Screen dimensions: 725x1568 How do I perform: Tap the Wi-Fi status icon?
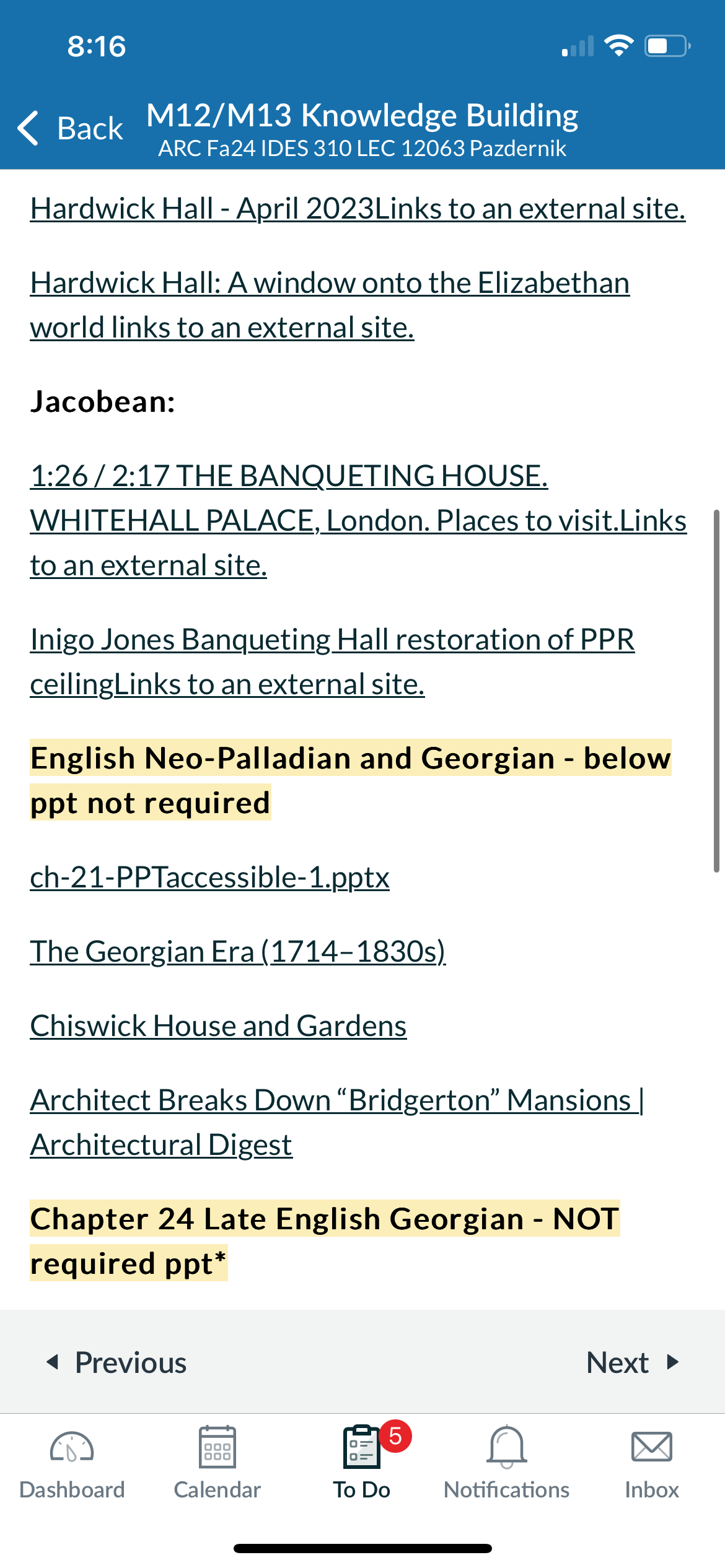click(x=618, y=46)
